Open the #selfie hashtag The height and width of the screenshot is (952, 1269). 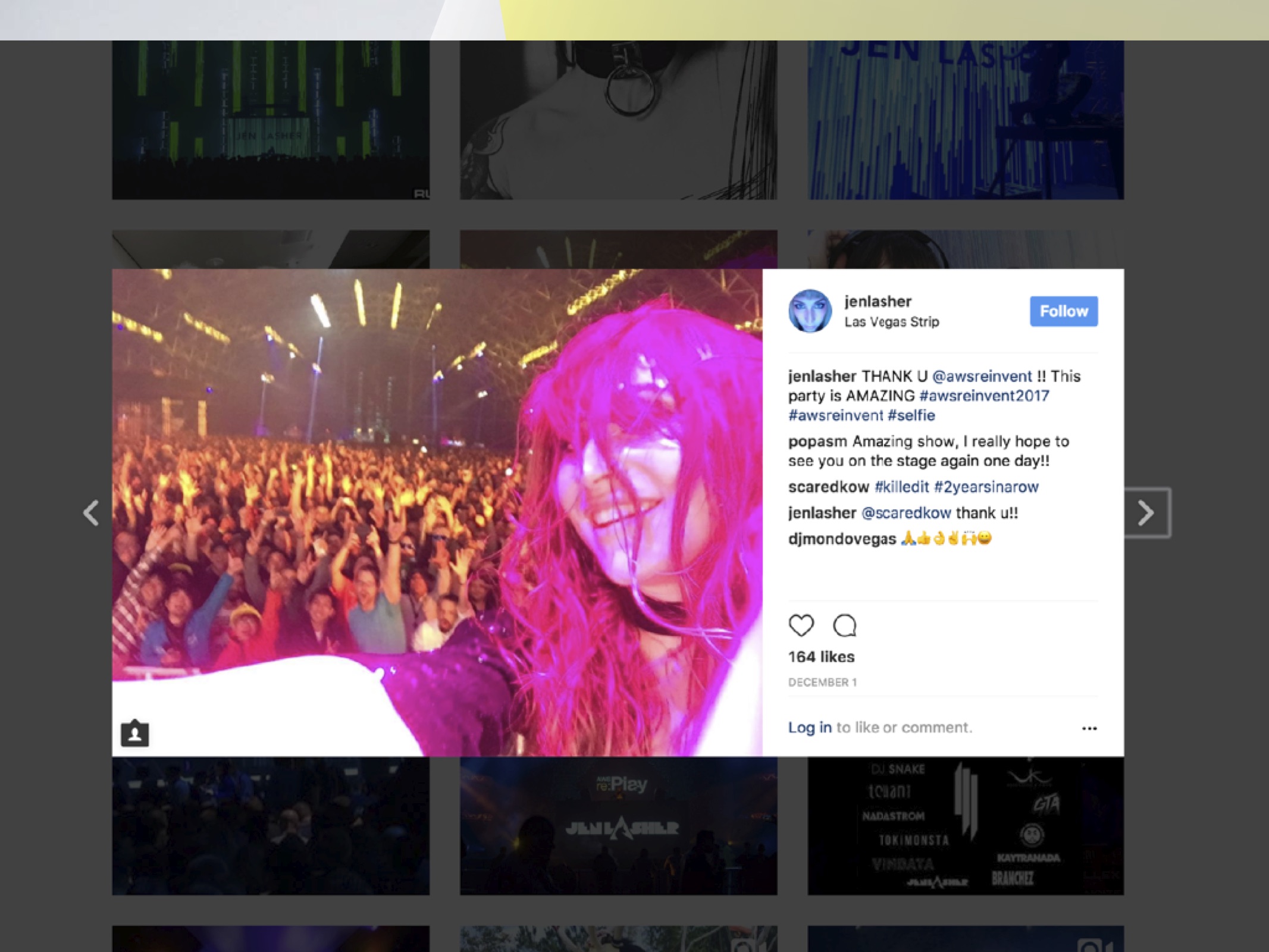tap(911, 415)
